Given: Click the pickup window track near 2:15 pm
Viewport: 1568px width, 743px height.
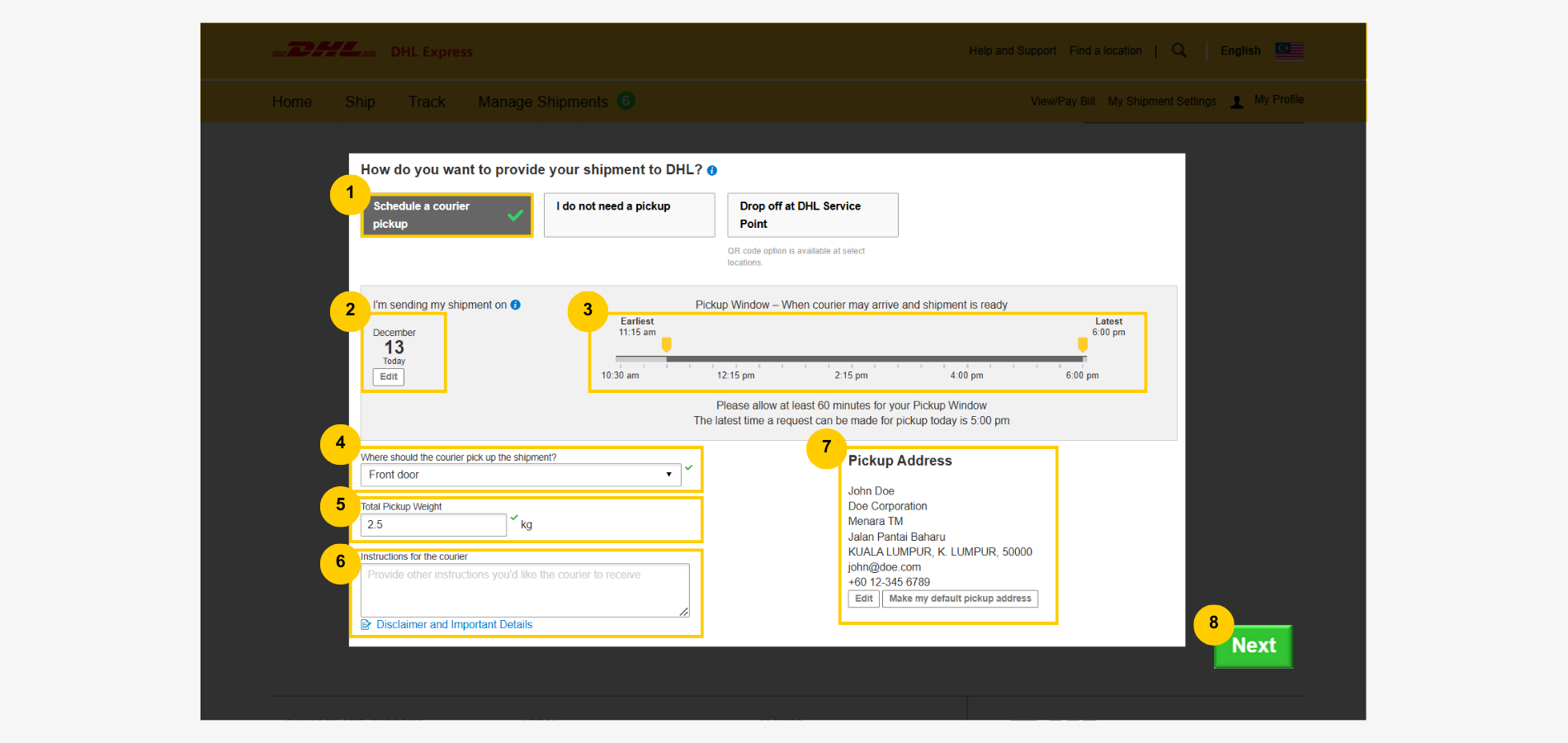Looking at the screenshot, I should 851,359.
